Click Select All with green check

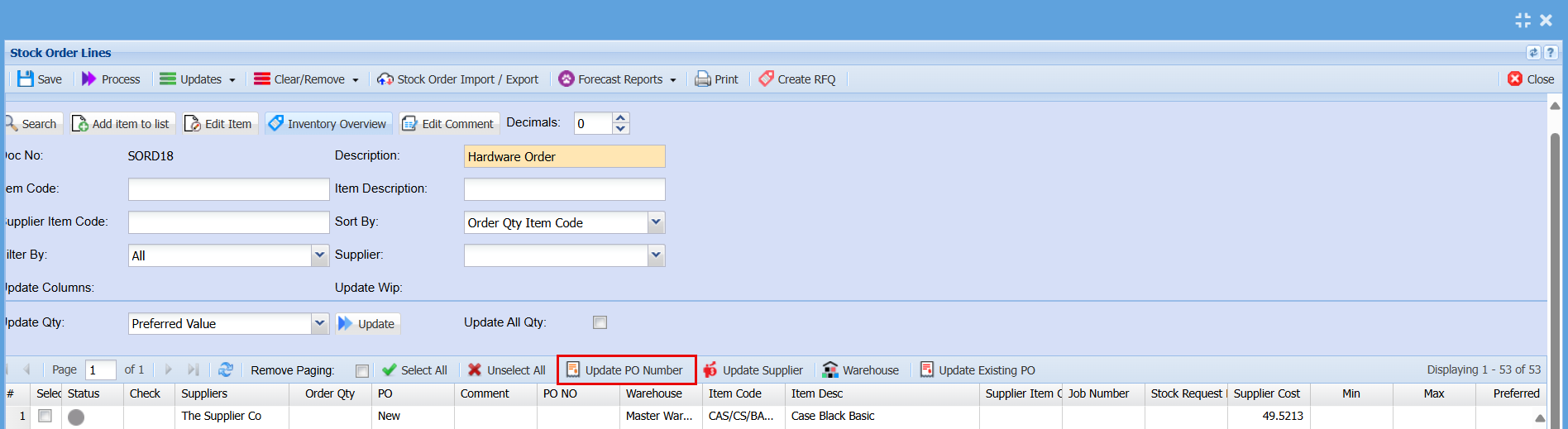pos(414,369)
